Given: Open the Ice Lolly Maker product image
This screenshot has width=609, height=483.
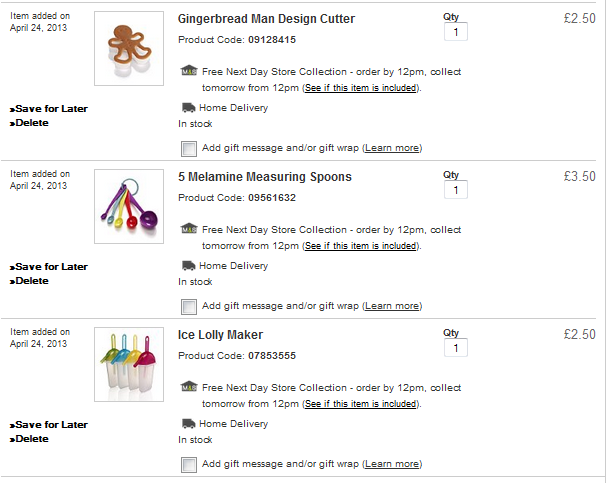Looking at the screenshot, I should click(129, 364).
